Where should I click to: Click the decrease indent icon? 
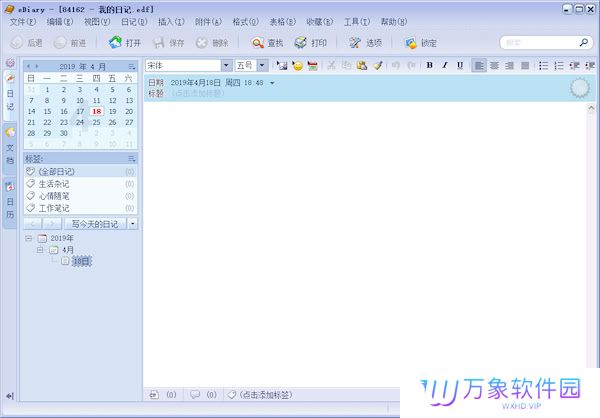[x=574, y=65]
